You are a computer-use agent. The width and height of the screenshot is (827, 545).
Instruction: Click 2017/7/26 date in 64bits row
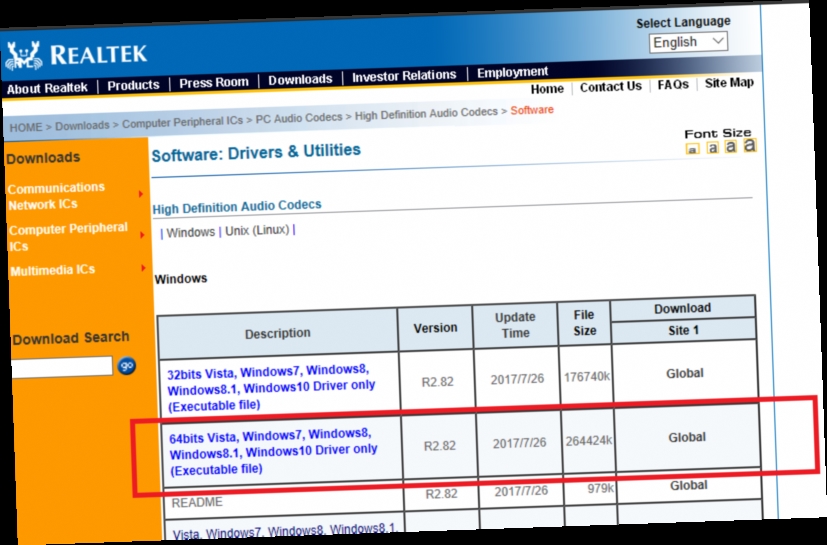click(519, 443)
